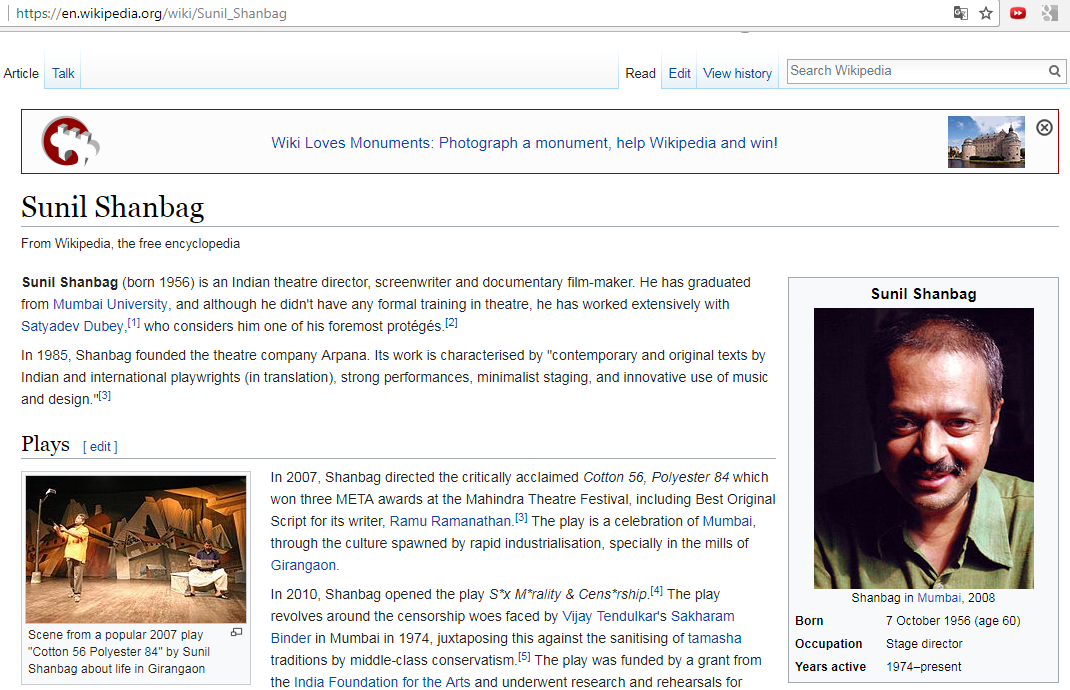Dismiss the Wiki Loves Monuments banner

pyautogui.click(x=1044, y=128)
